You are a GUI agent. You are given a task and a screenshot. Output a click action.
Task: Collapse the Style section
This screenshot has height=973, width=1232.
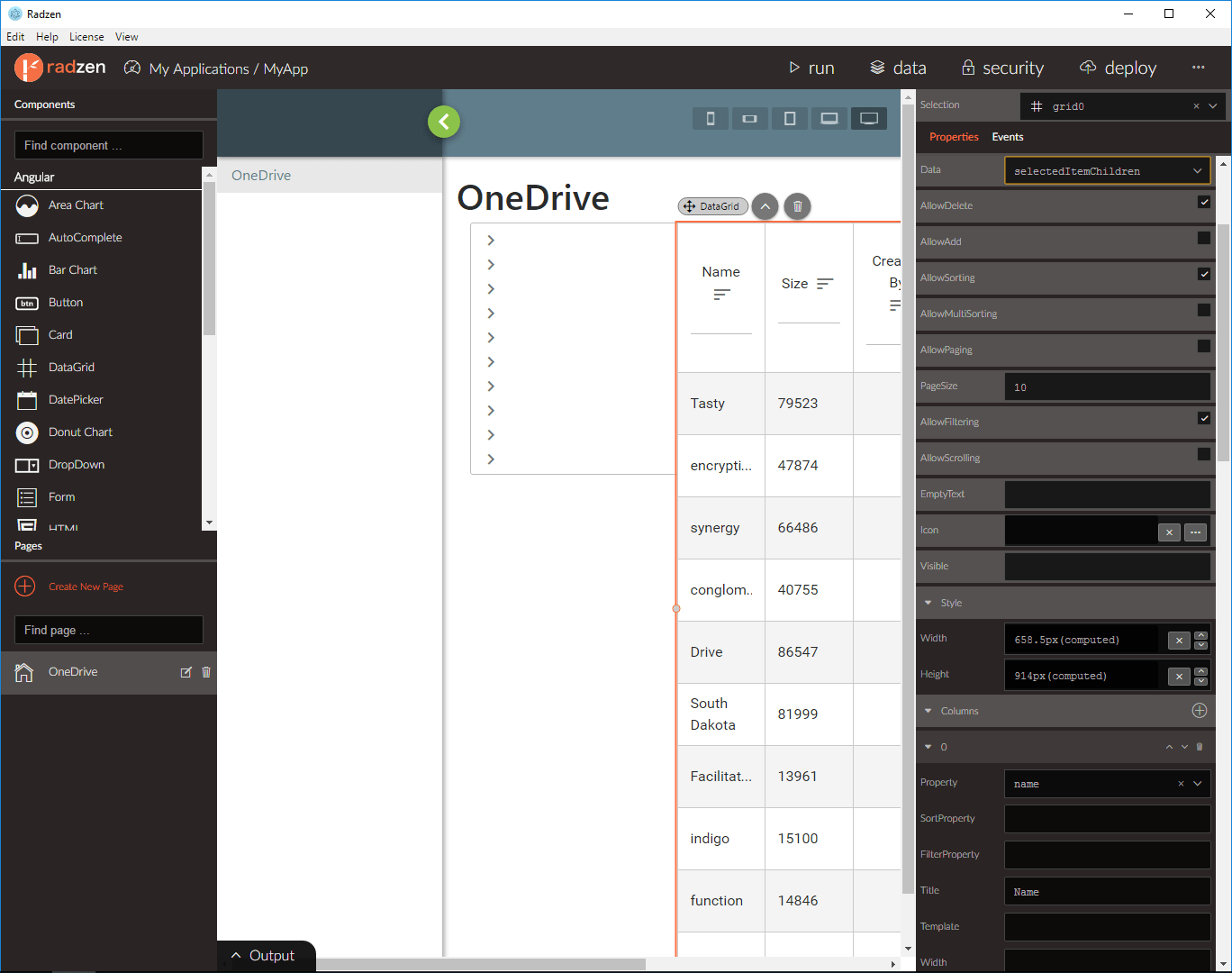click(929, 603)
